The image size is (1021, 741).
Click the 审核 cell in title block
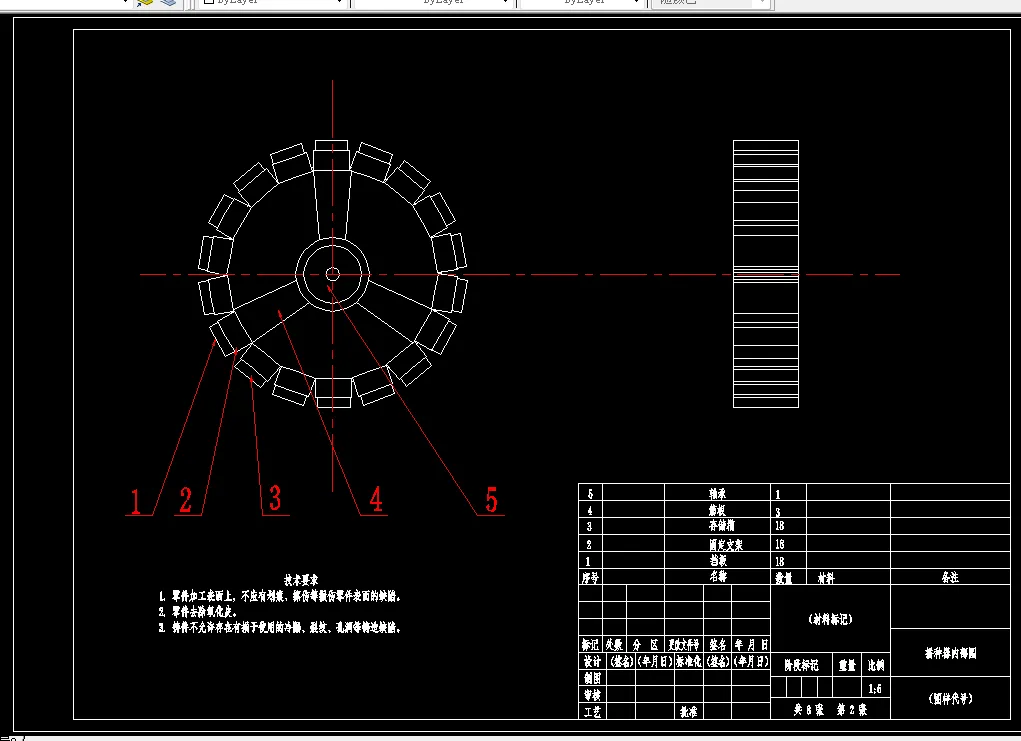[591, 695]
